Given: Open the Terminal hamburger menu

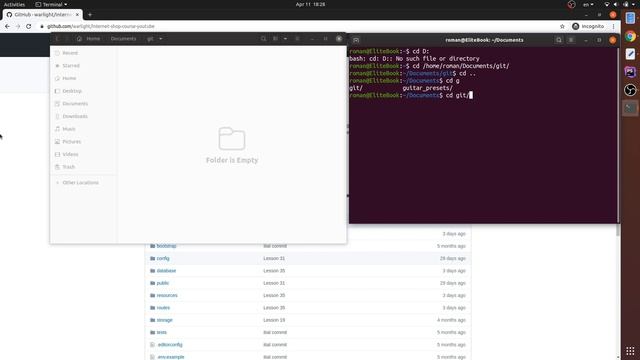Looking at the screenshot, I should (x=571, y=40).
